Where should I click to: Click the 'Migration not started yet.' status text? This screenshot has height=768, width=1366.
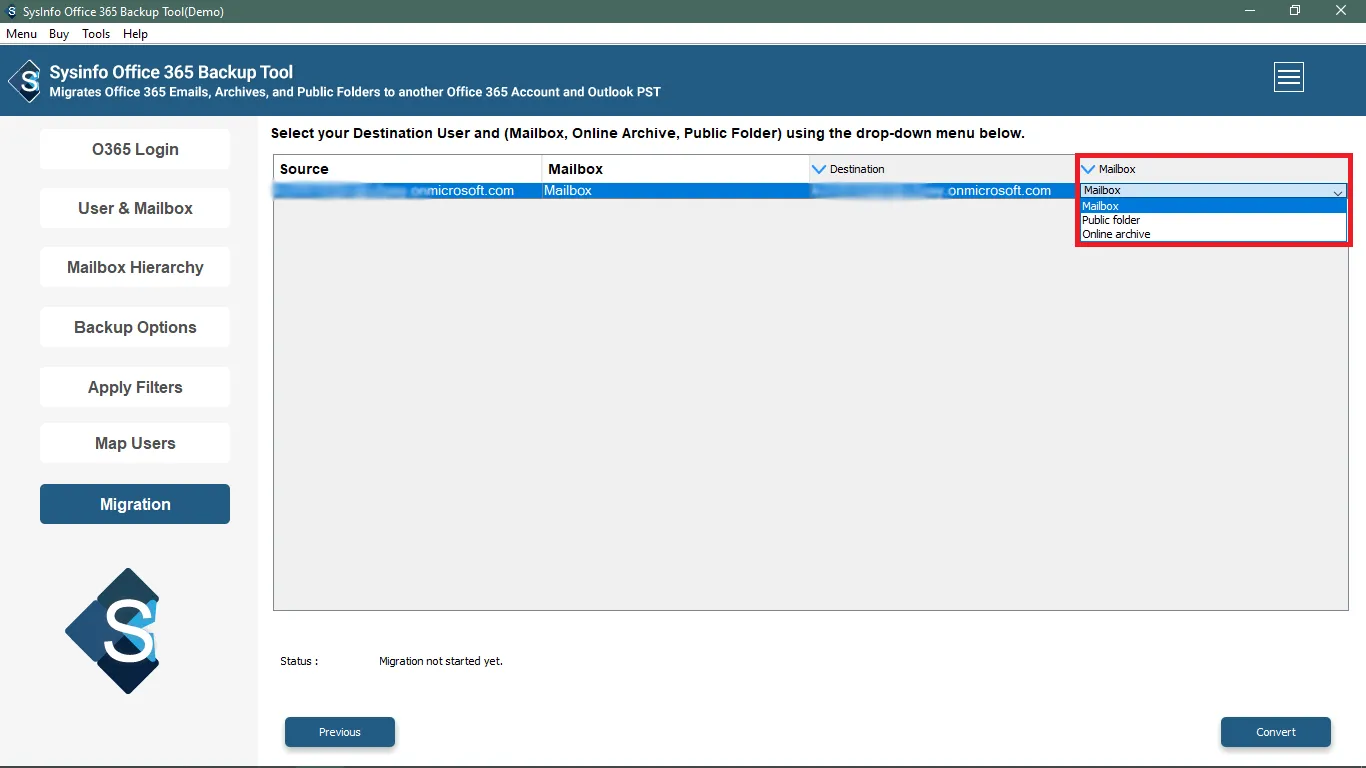click(441, 661)
